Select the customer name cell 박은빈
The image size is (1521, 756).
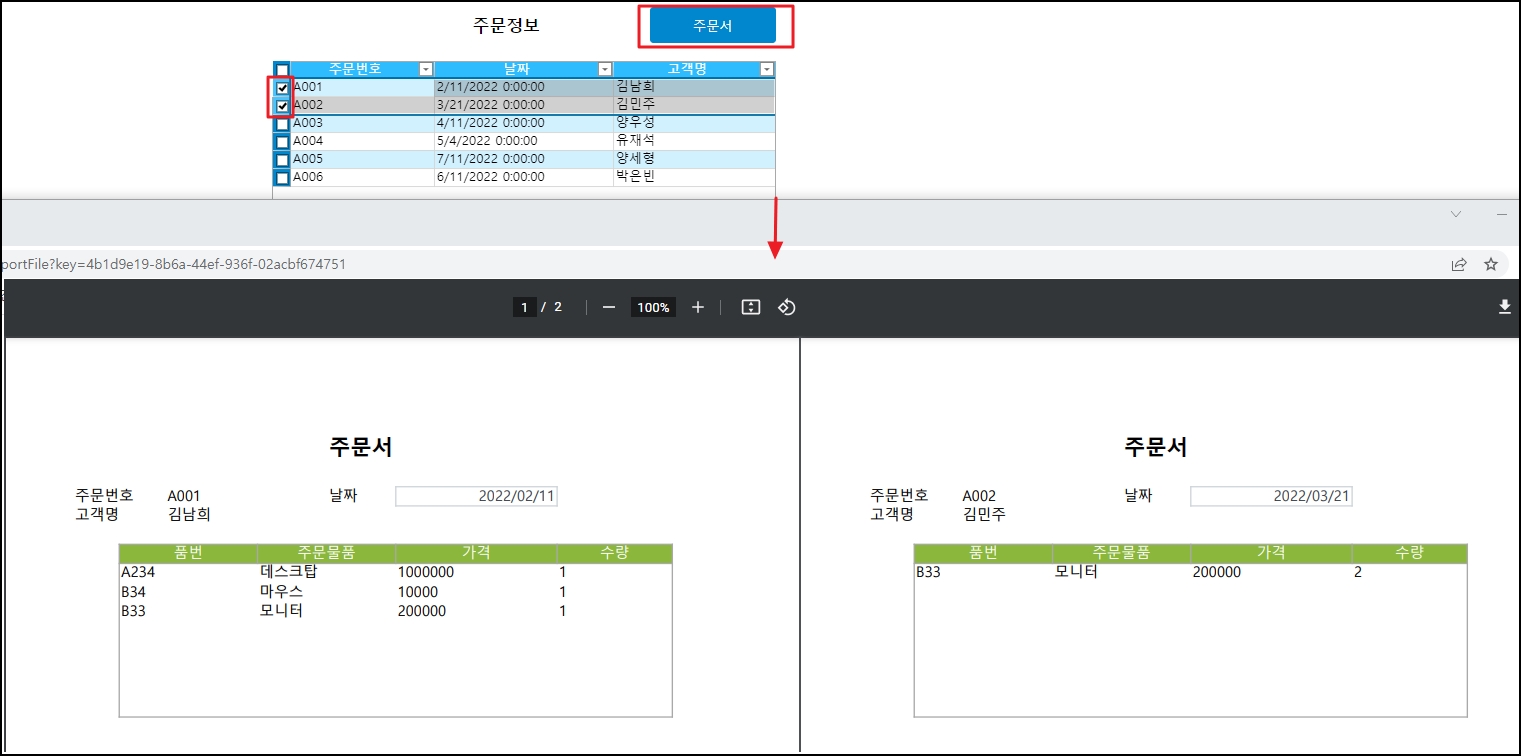point(636,177)
